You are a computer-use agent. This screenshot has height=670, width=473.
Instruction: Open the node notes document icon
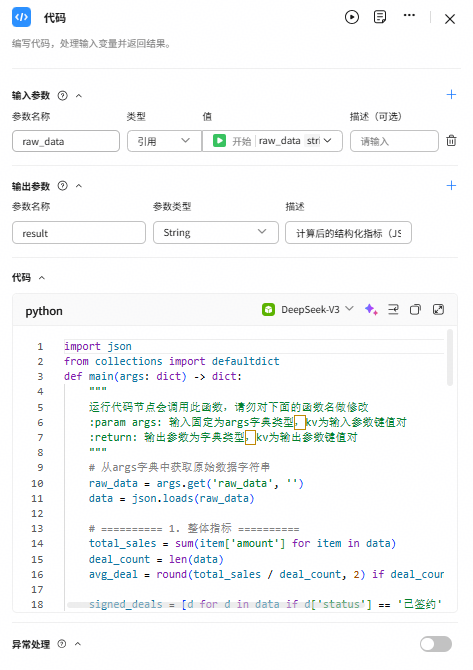pos(380,18)
